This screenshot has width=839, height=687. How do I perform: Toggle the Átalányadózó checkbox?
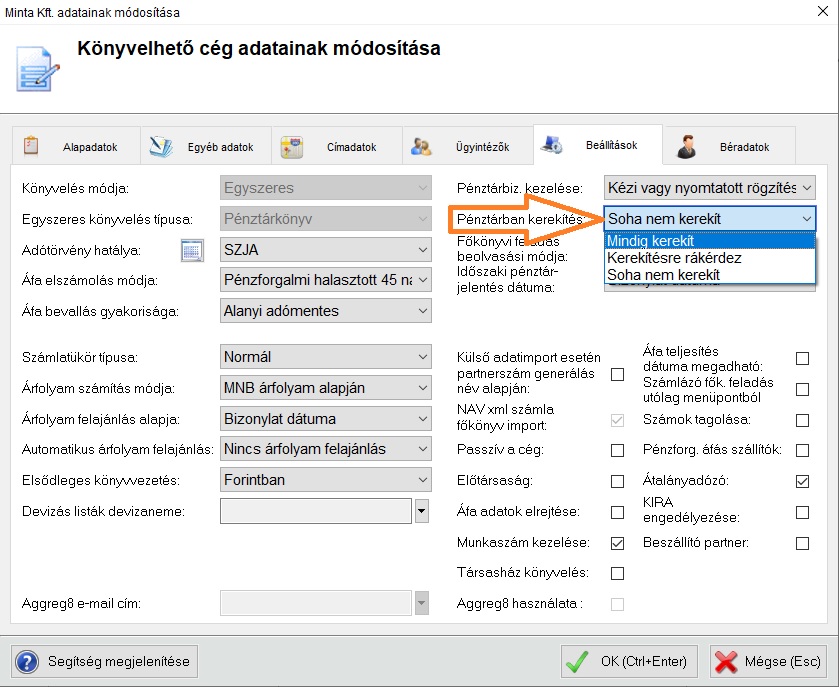pos(802,481)
